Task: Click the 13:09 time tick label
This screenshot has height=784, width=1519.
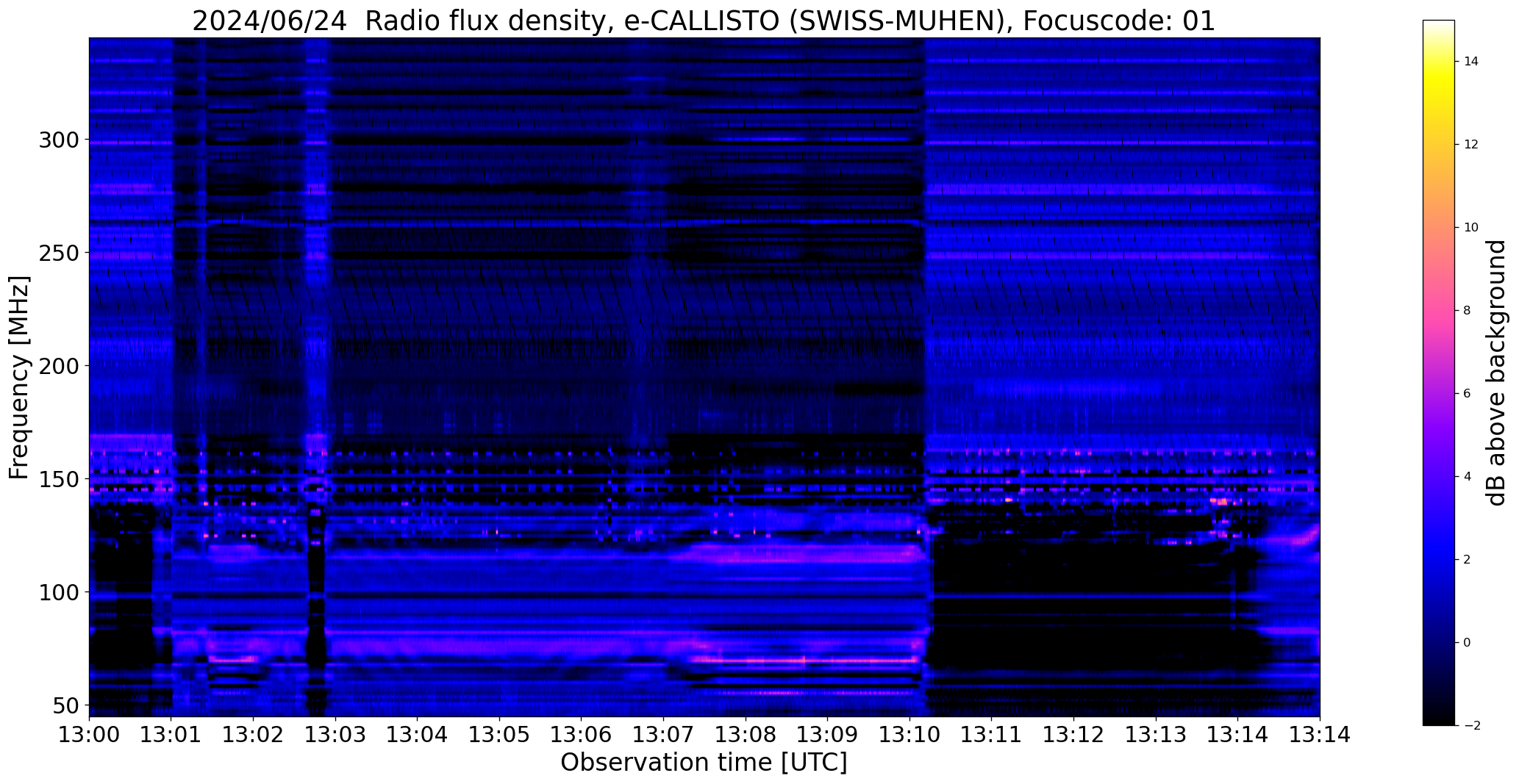Action: 827,734
